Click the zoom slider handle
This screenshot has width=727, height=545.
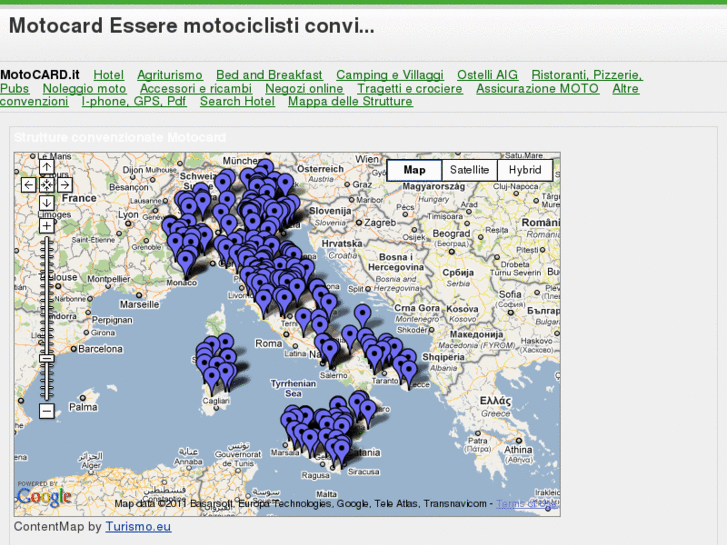46,358
